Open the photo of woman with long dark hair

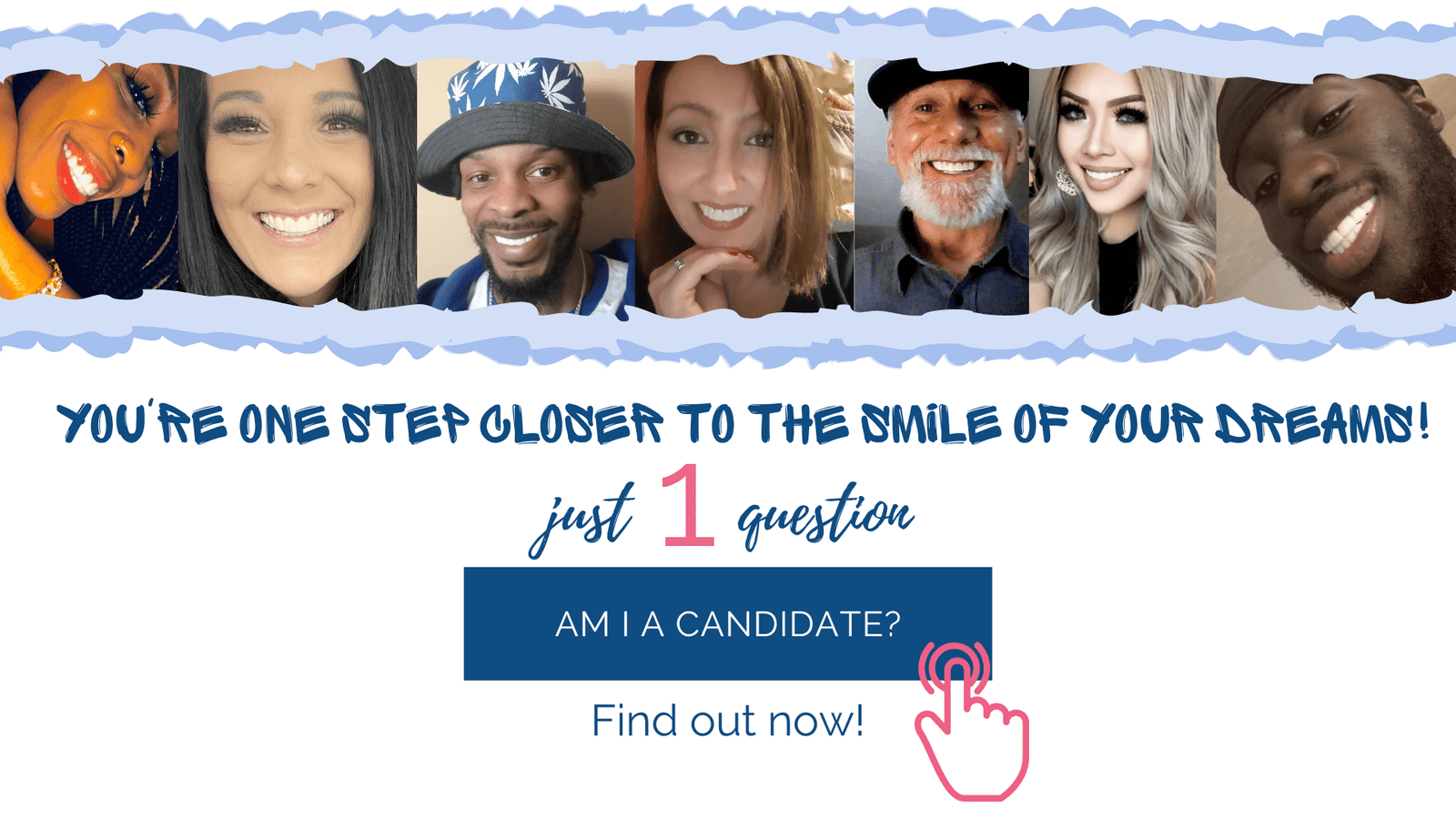click(x=298, y=182)
